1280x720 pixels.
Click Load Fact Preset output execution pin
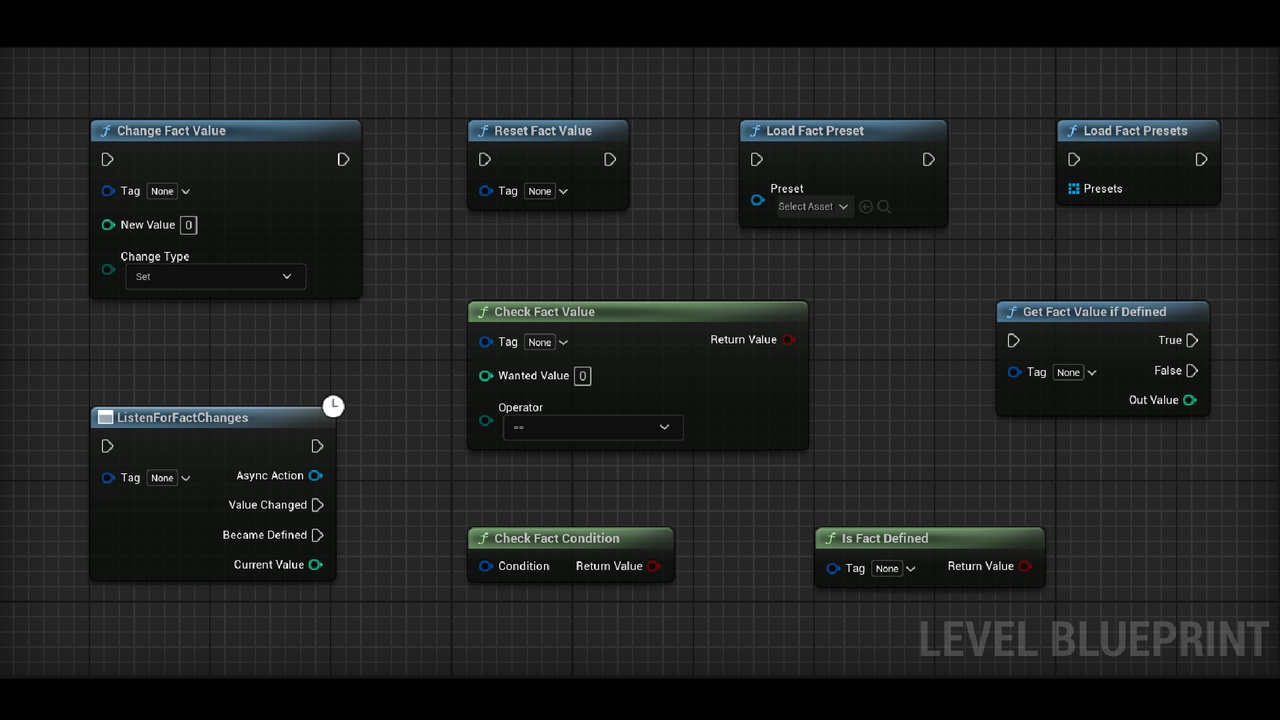(x=929, y=160)
